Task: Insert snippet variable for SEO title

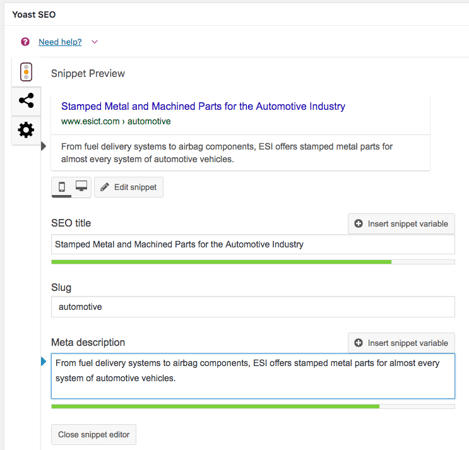Action: pos(401,224)
